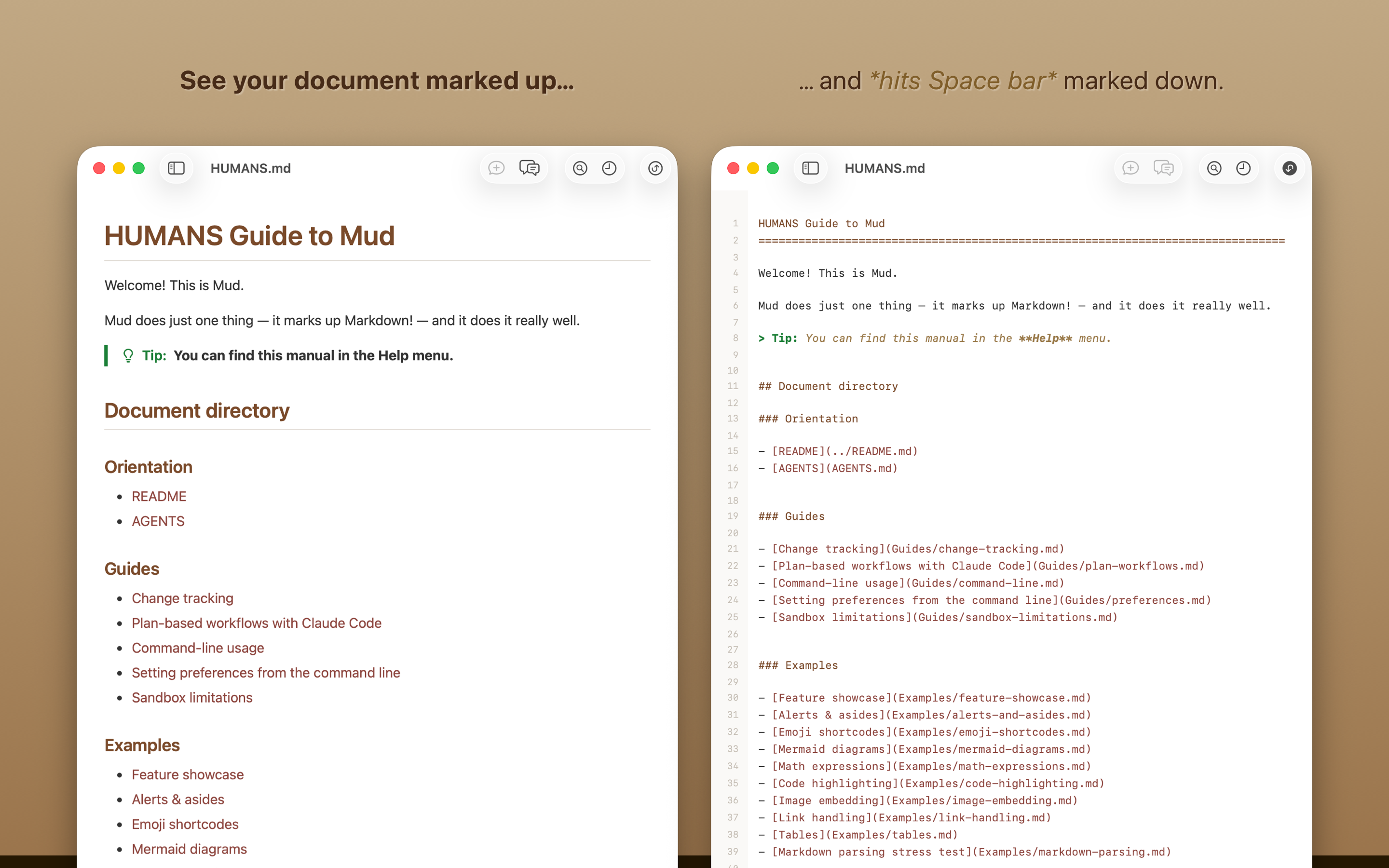Toggle the markdown source view in left window
Viewport: 1389px width, 868px height.
(655, 168)
